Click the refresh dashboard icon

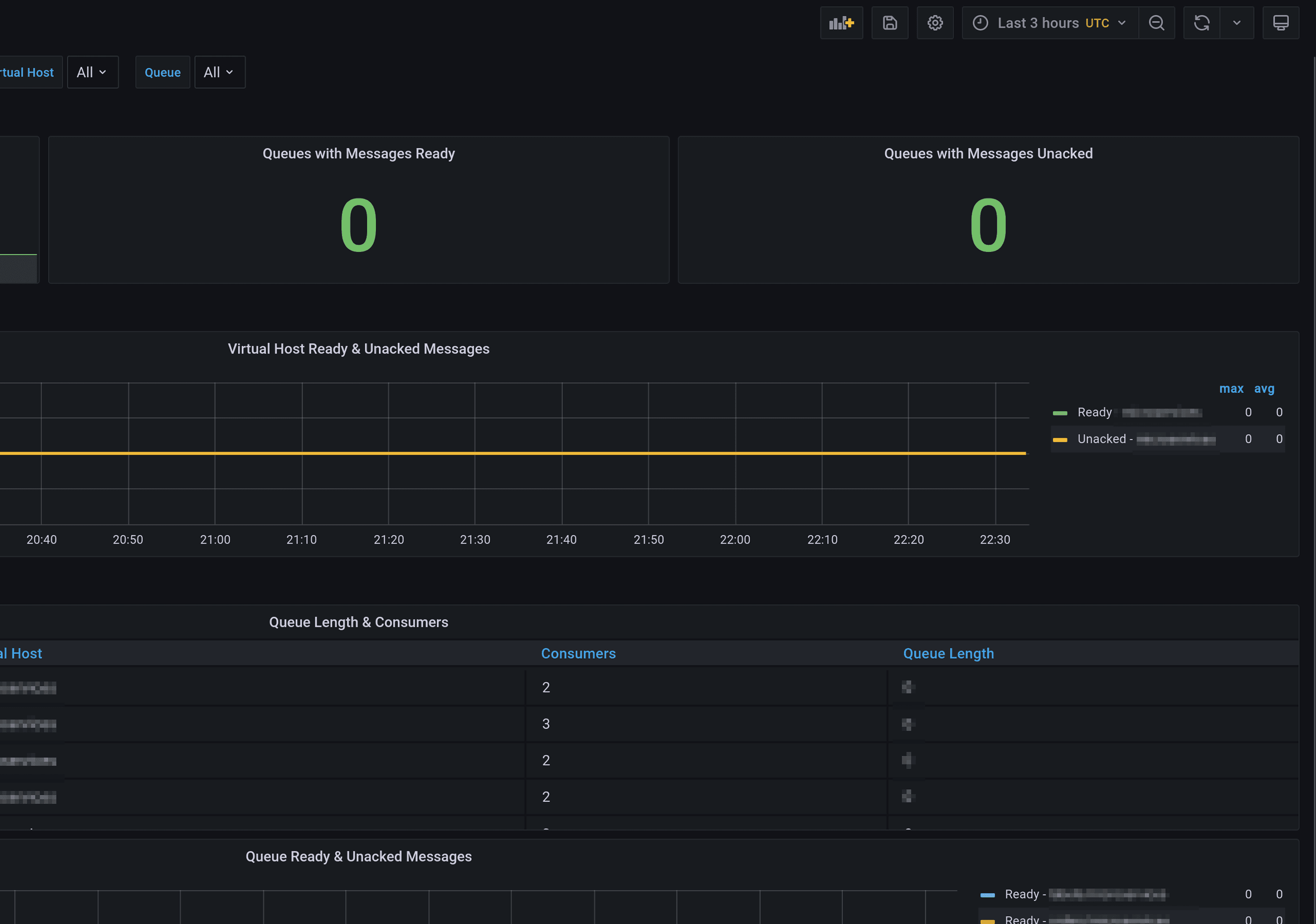pos(1201,23)
